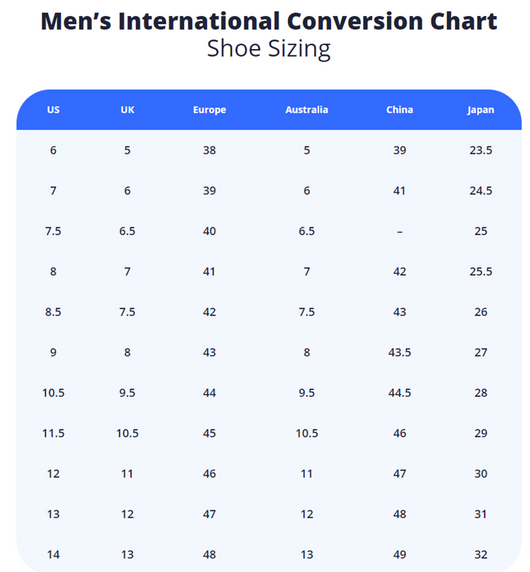Click the China 49 cell
The width and height of the screenshot is (530, 572).
click(399, 555)
